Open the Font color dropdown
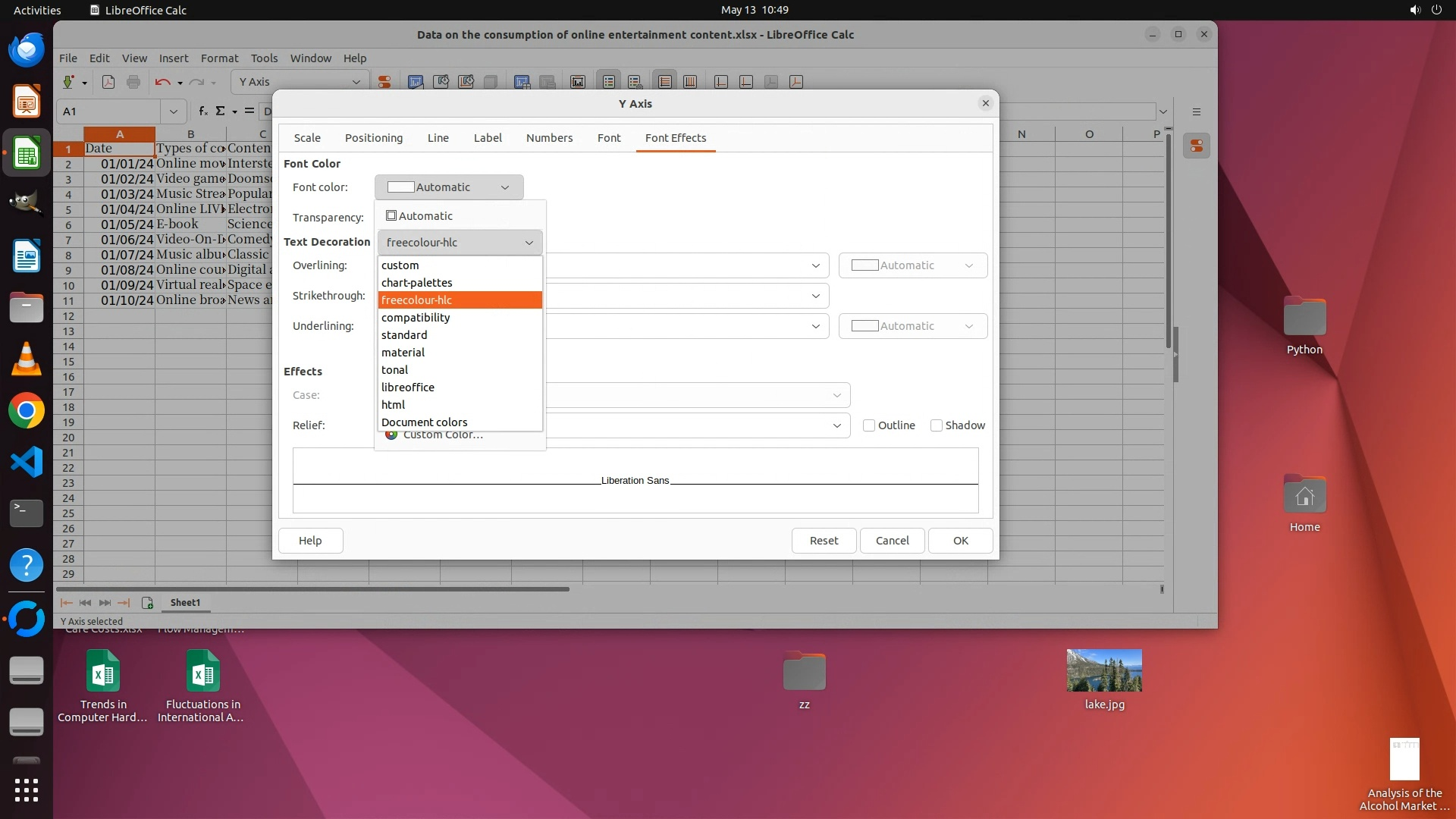Image resolution: width=1456 pixels, height=819 pixels. (448, 187)
